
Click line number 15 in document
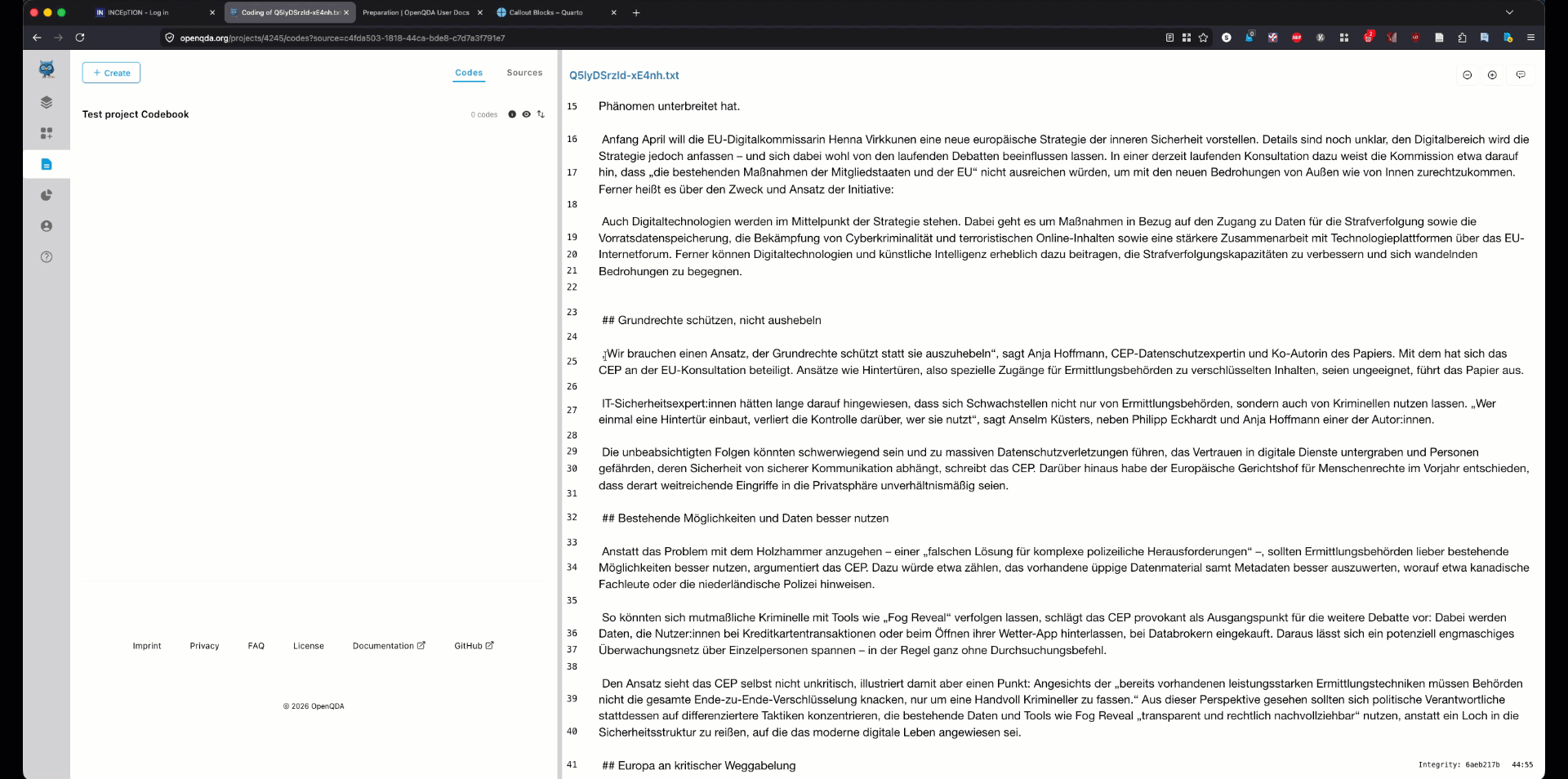click(x=572, y=106)
